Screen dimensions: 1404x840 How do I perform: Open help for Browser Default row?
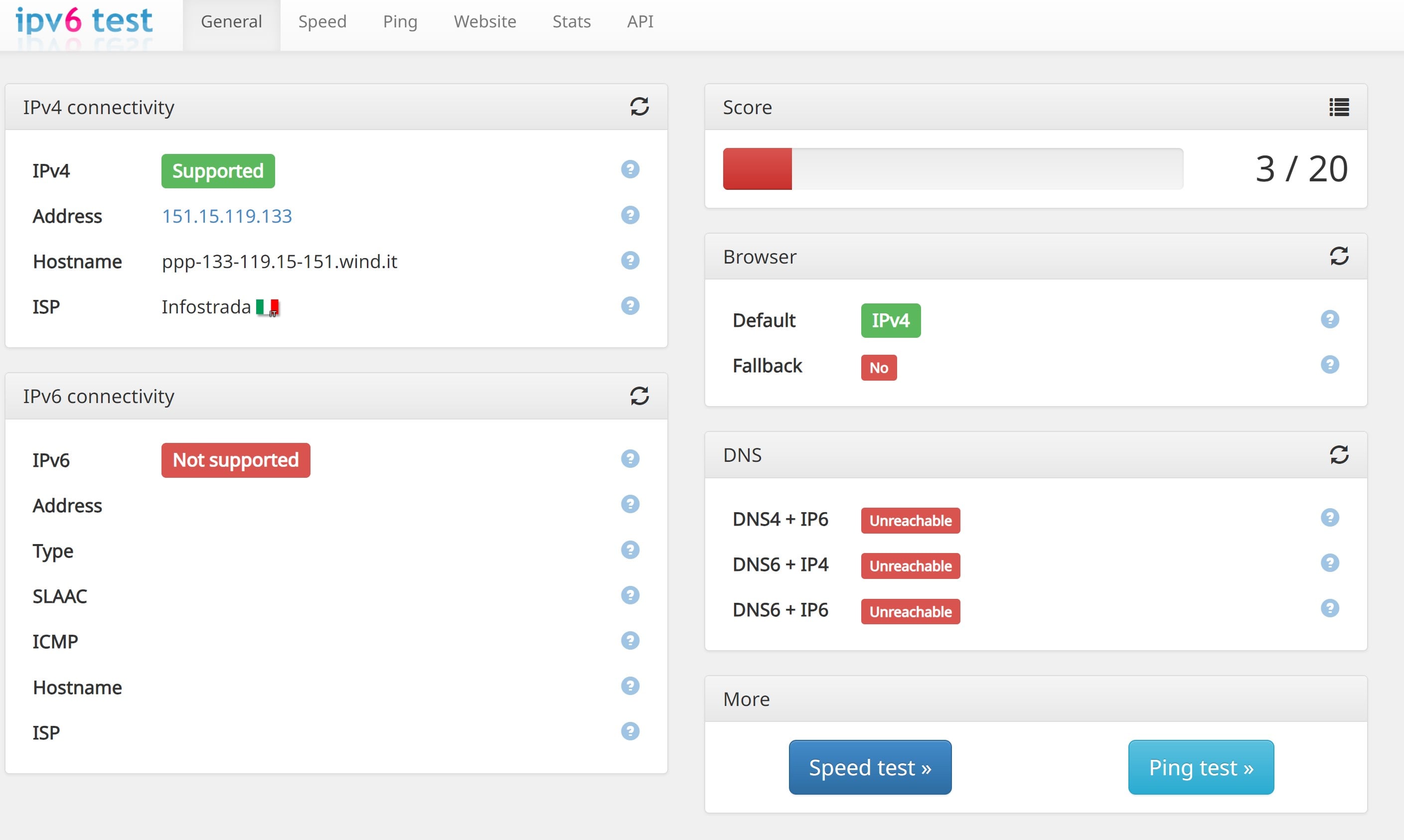pos(1330,319)
